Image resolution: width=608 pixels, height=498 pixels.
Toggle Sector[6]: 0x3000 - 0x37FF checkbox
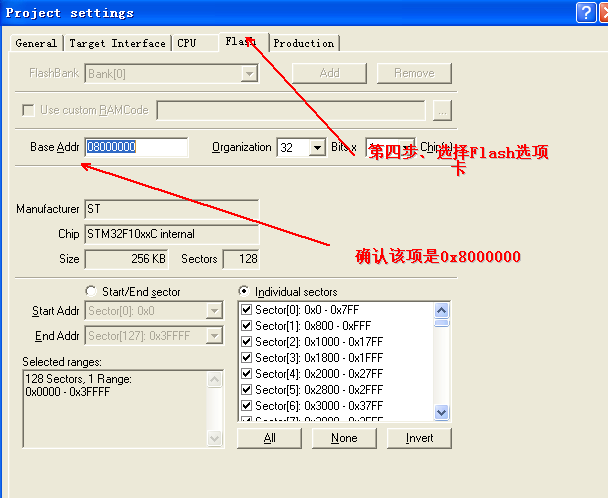[x=247, y=405]
